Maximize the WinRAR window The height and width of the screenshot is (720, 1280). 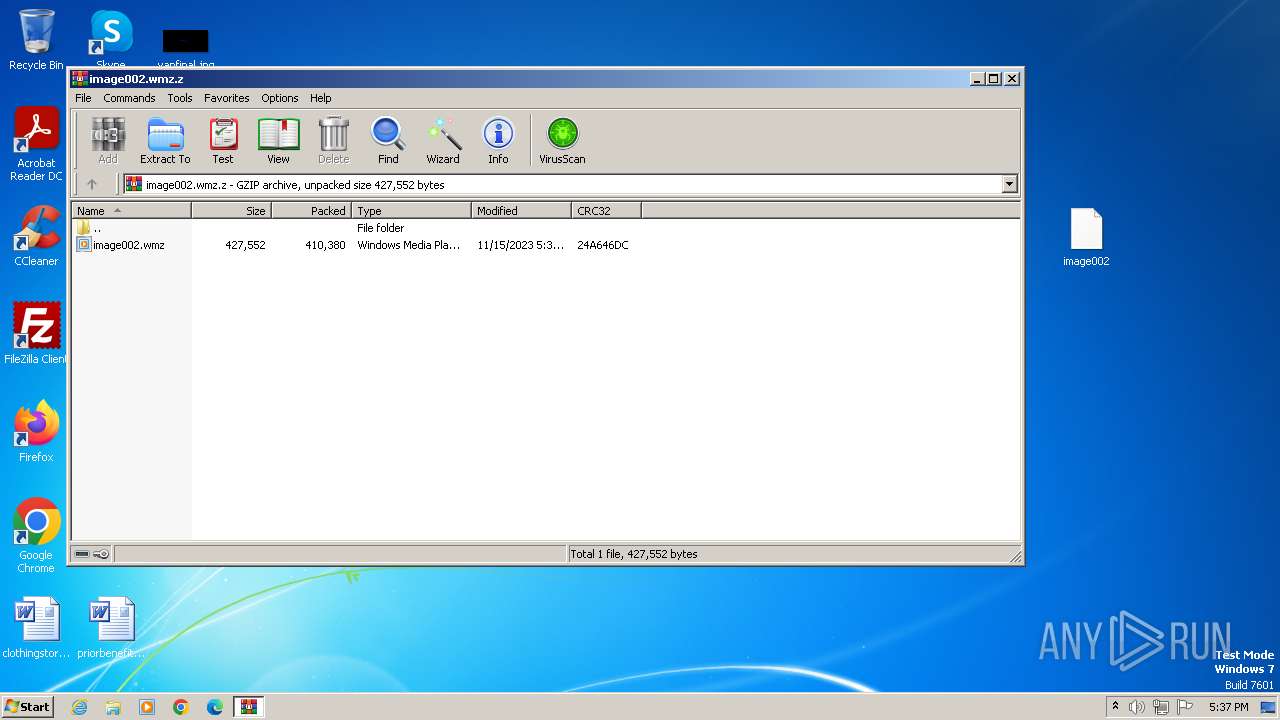[x=993, y=78]
